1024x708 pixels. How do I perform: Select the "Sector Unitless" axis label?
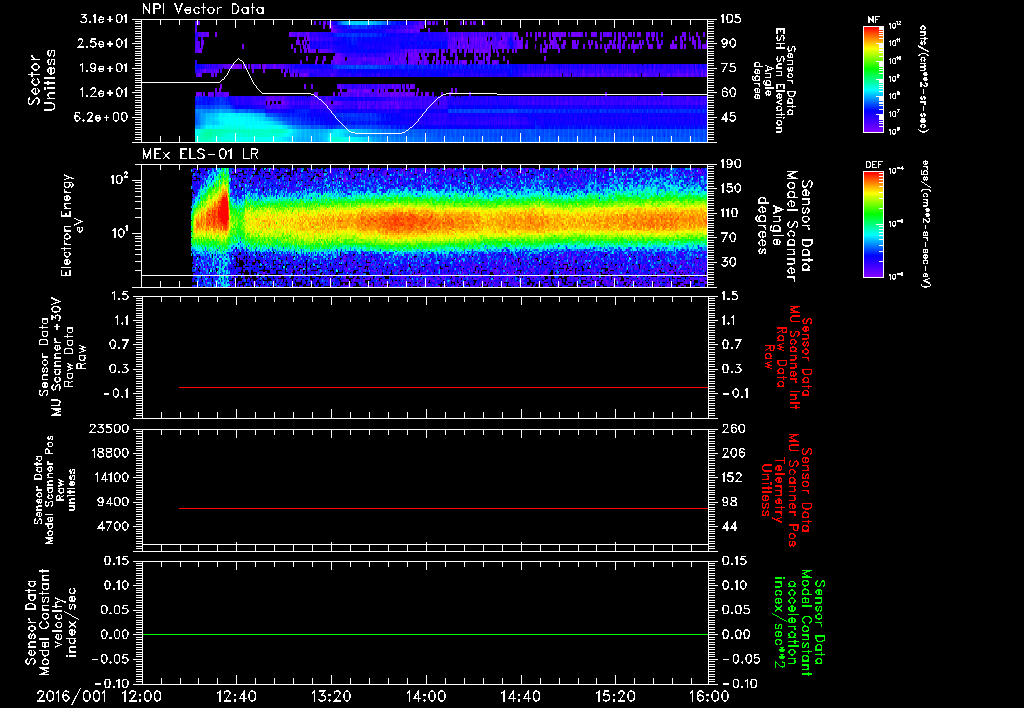42,80
